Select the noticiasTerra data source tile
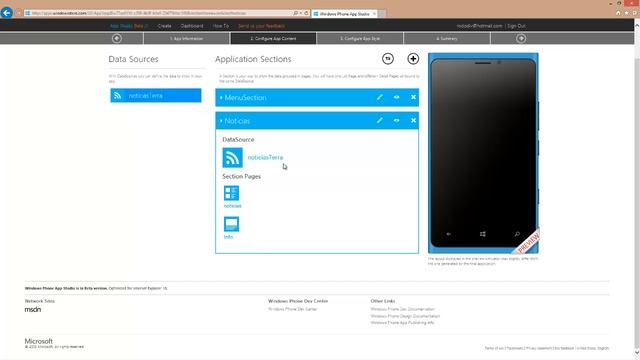This screenshot has height=360, width=640. (156, 96)
